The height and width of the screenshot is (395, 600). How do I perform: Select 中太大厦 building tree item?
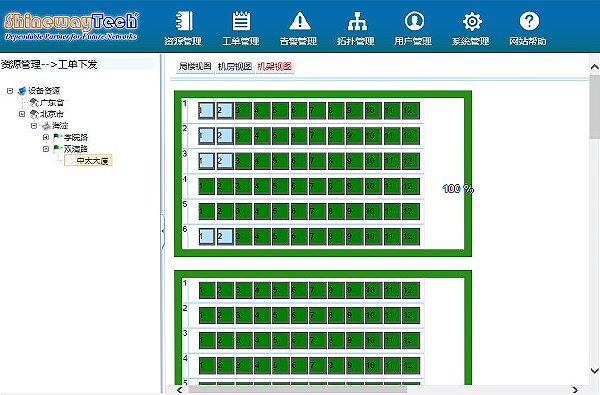[92, 161]
